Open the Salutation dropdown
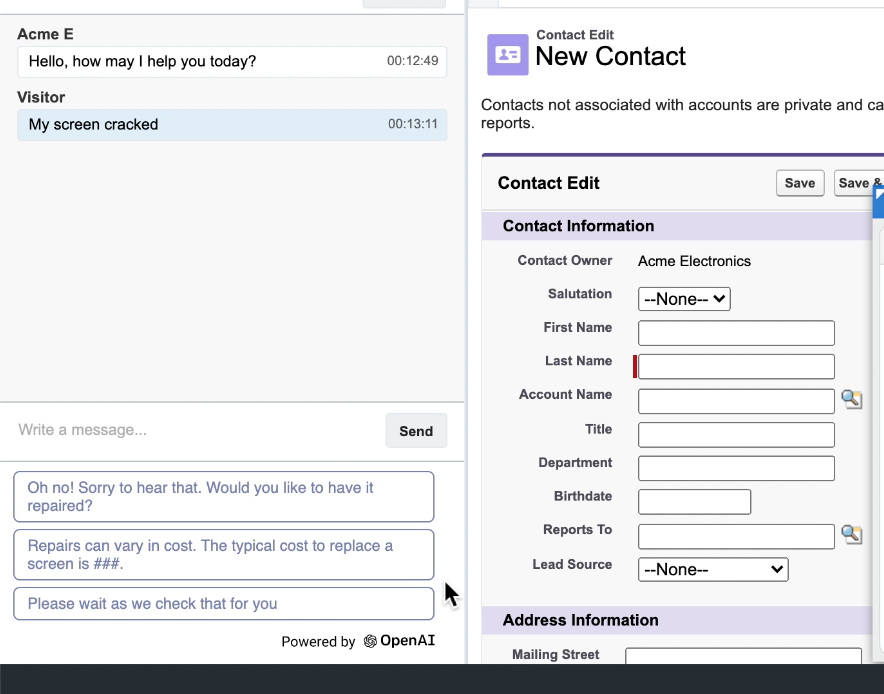The height and width of the screenshot is (694, 884). 684,299
